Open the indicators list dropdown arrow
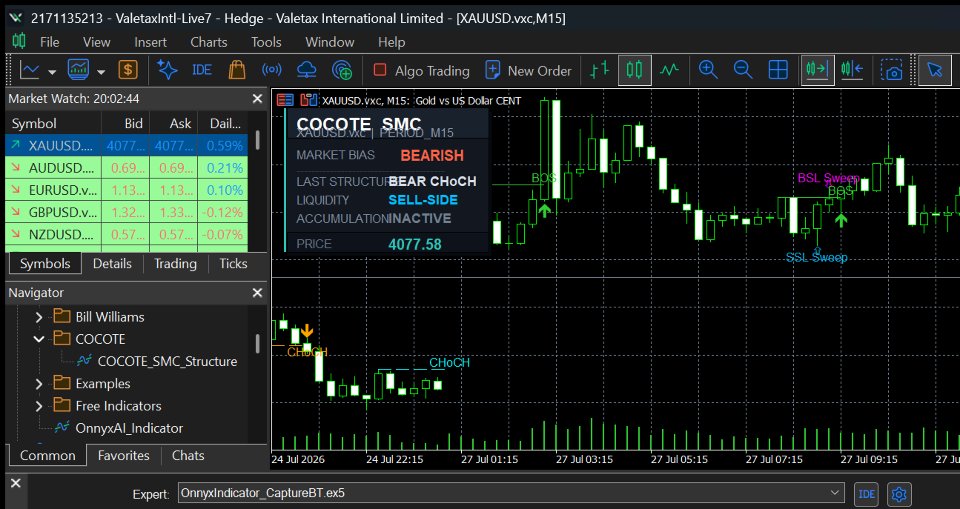The width and height of the screenshot is (960, 509). [x=101, y=72]
